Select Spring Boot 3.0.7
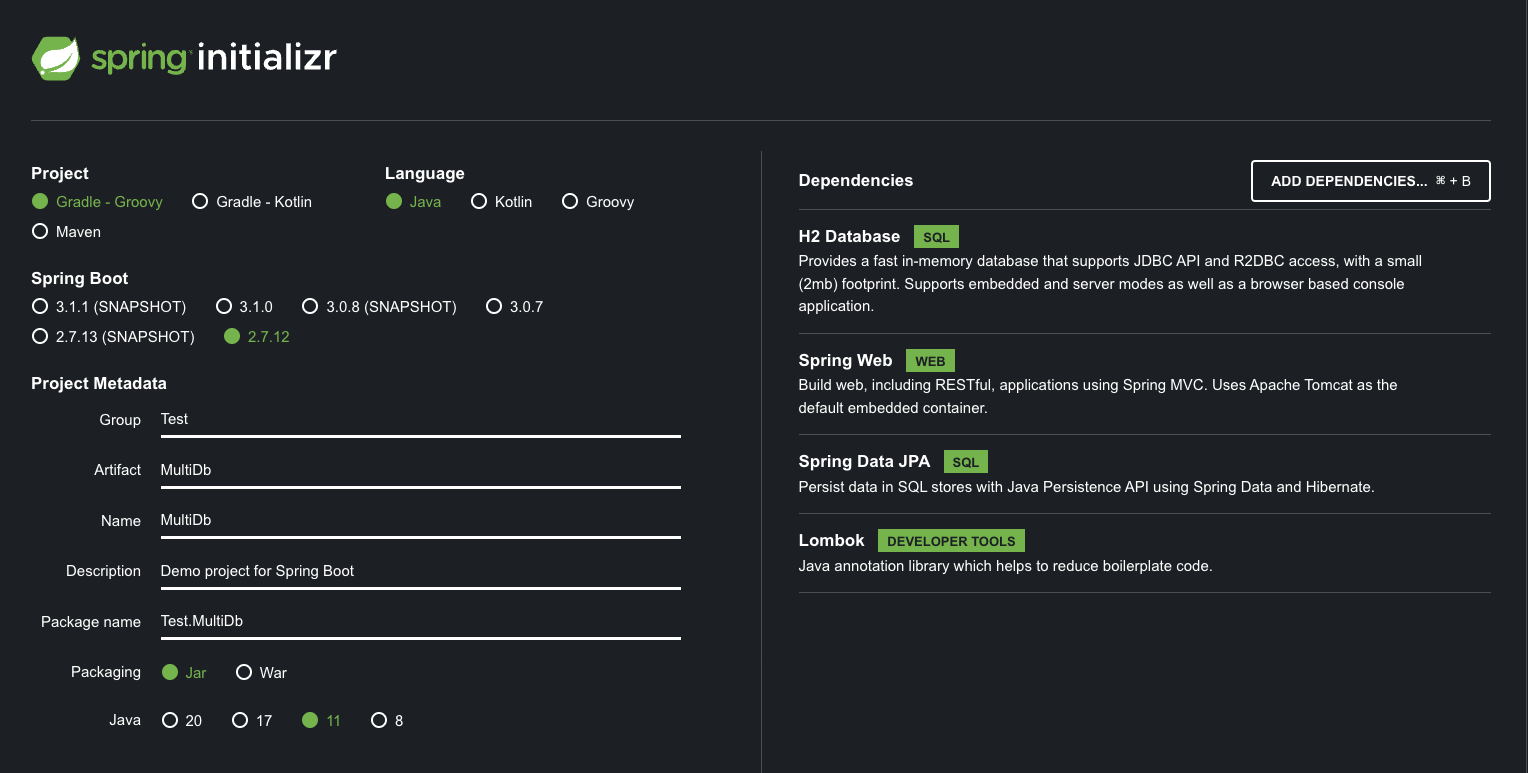The image size is (1528, 773). 514,307
